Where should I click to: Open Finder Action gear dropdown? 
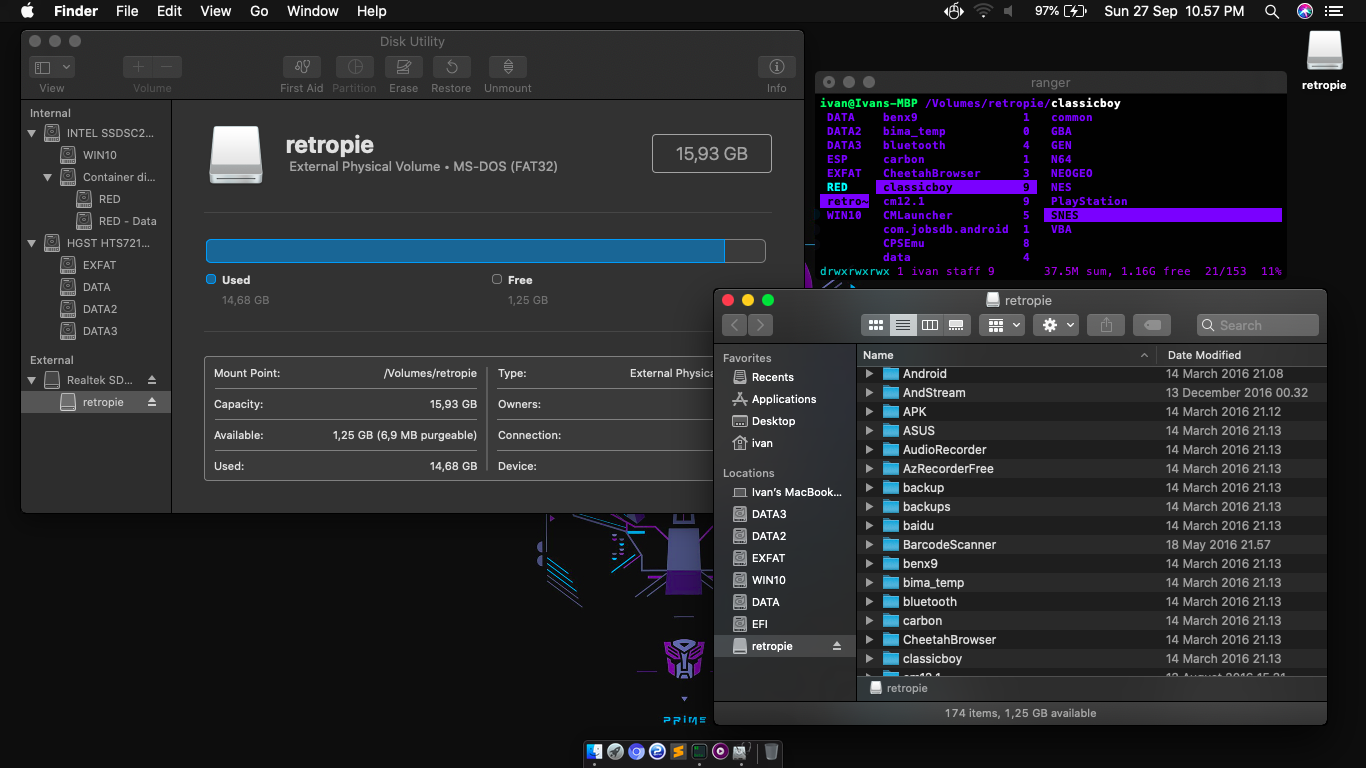tap(1056, 325)
